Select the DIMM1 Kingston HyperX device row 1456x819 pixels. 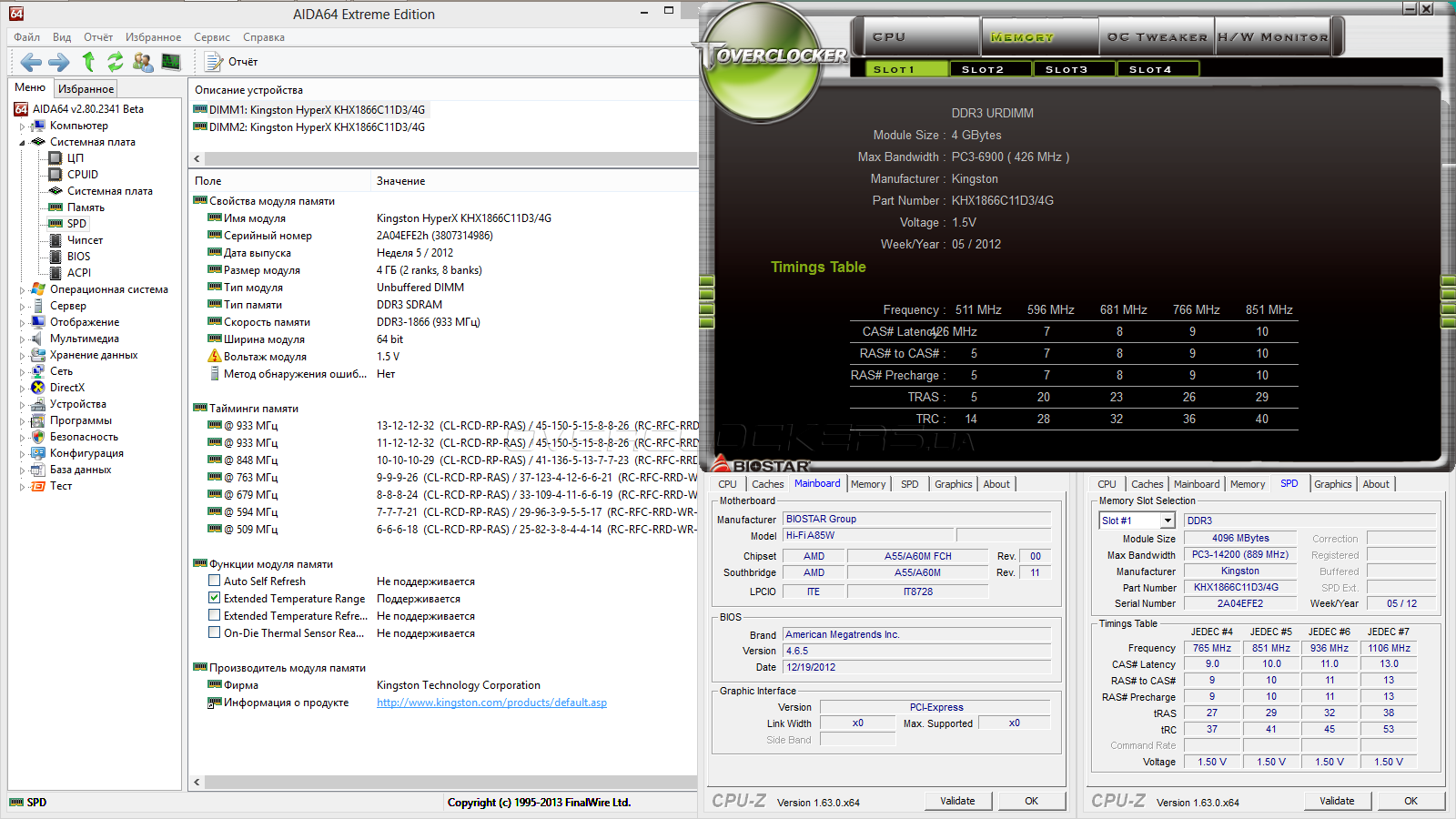[x=309, y=110]
